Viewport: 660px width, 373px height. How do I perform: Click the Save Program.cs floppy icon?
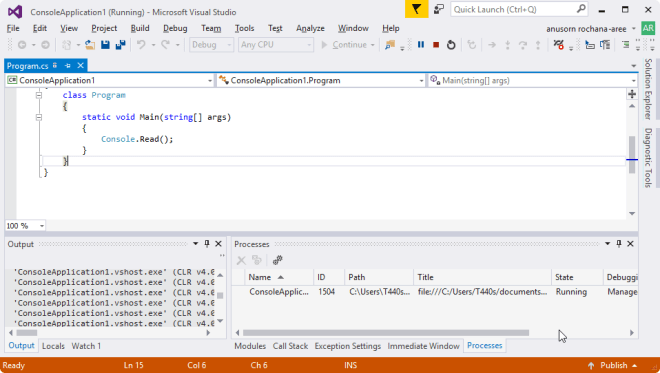tap(105, 45)
